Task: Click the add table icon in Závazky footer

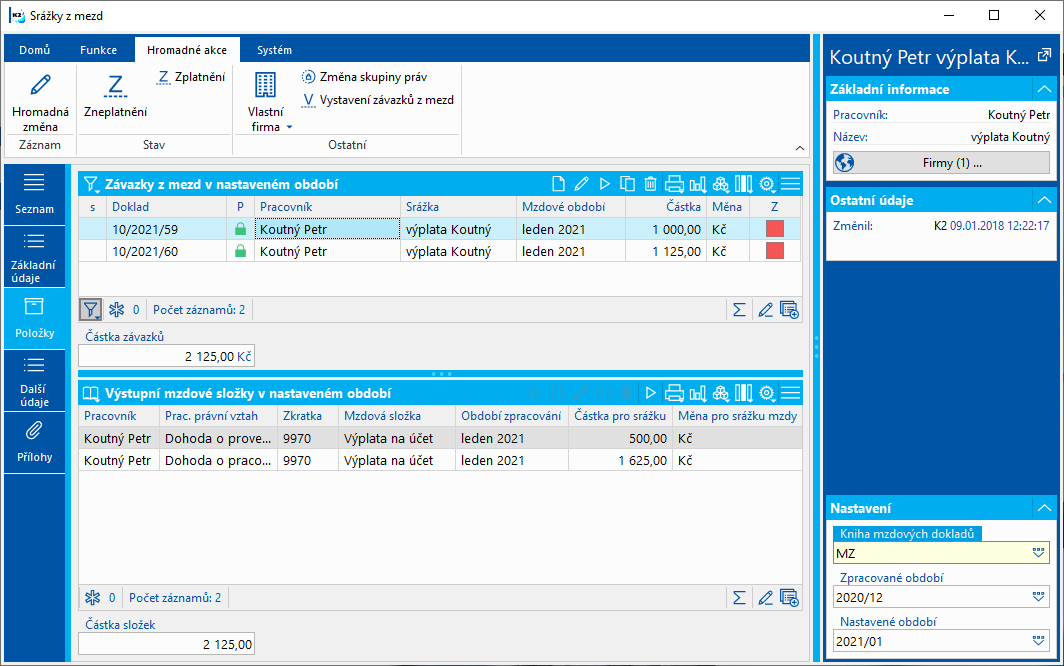Action: [x=789, y=310]
